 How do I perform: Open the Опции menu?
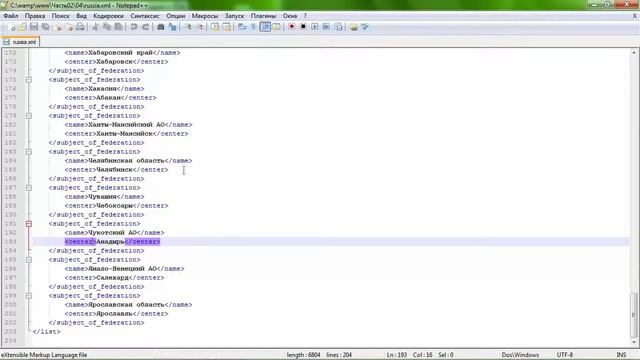point(176,16)
